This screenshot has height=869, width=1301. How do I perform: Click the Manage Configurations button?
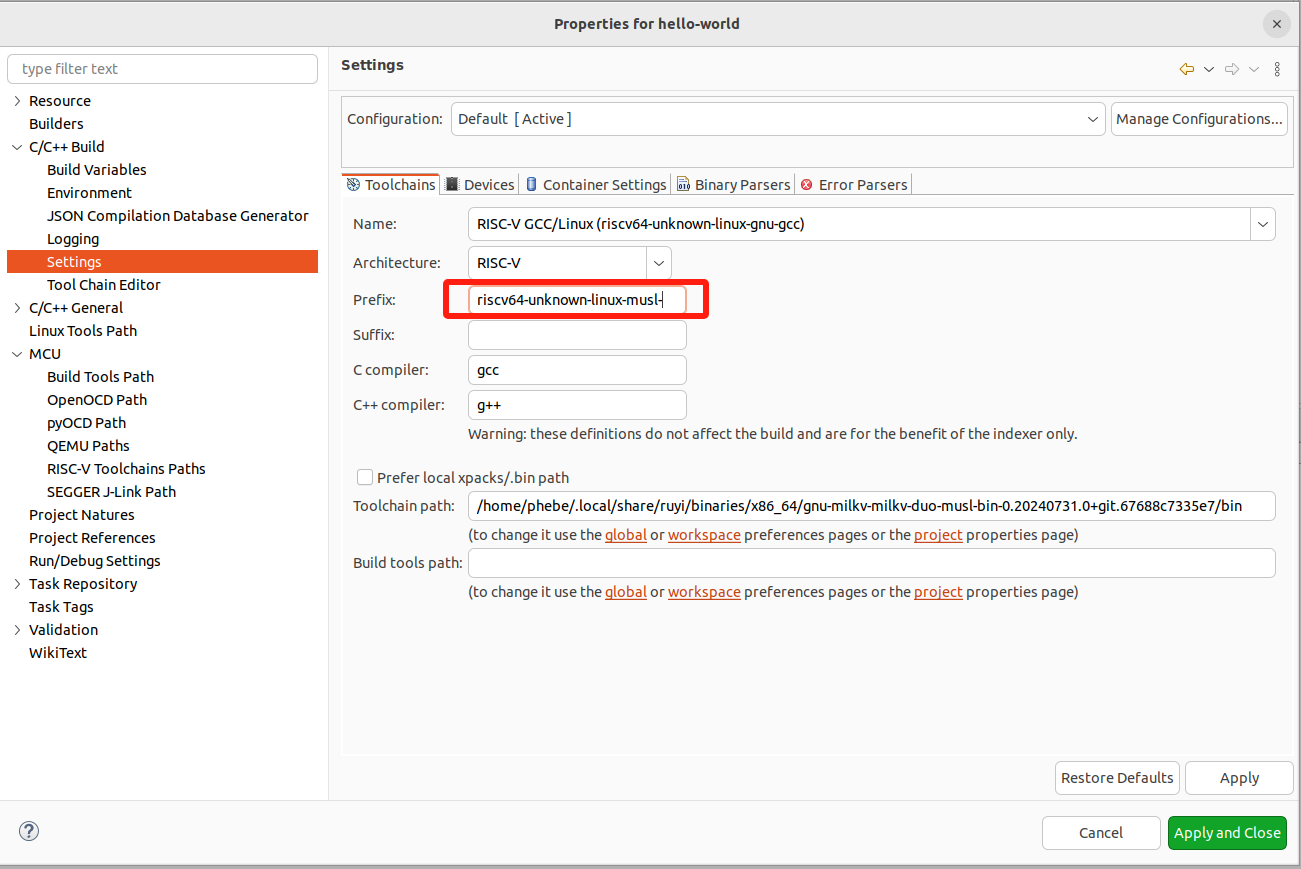pyautogui.click(x=1199, y=119)
